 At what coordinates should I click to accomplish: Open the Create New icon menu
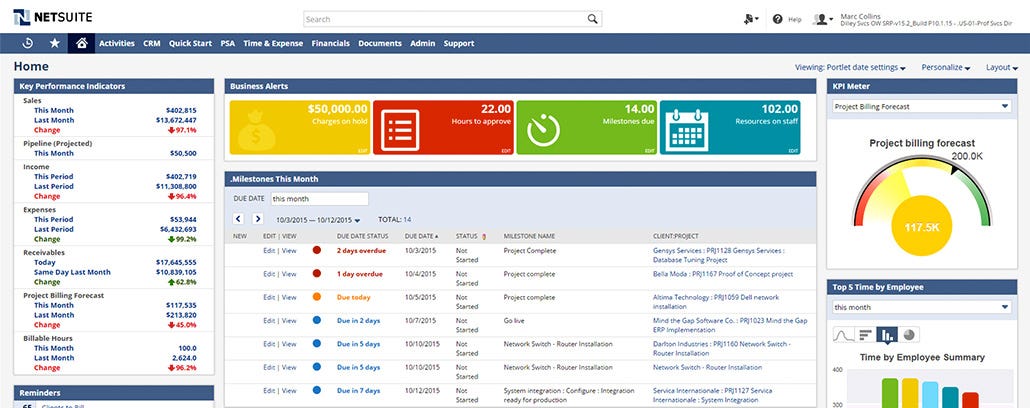751,19
